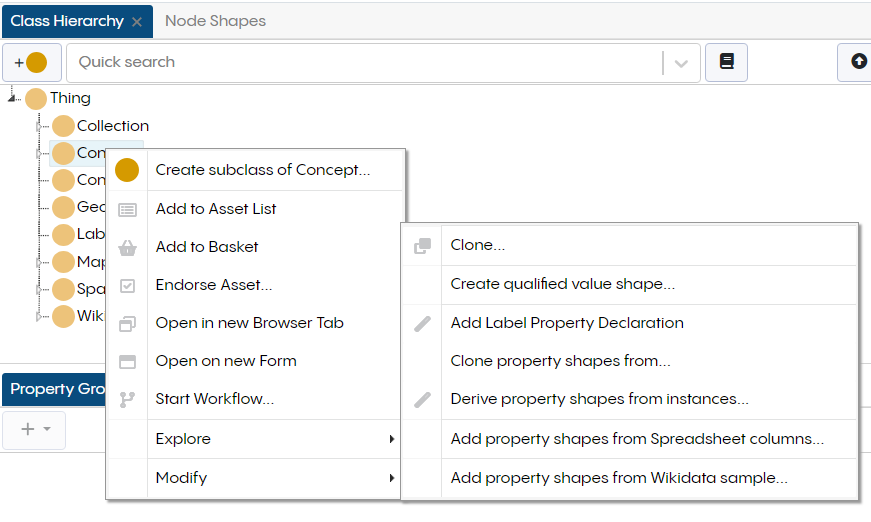Viewport: 871px width, 522px height.
Task: Click the orange circle beside Create subclass
Action: pyautogui.click(x=127, y=170)
